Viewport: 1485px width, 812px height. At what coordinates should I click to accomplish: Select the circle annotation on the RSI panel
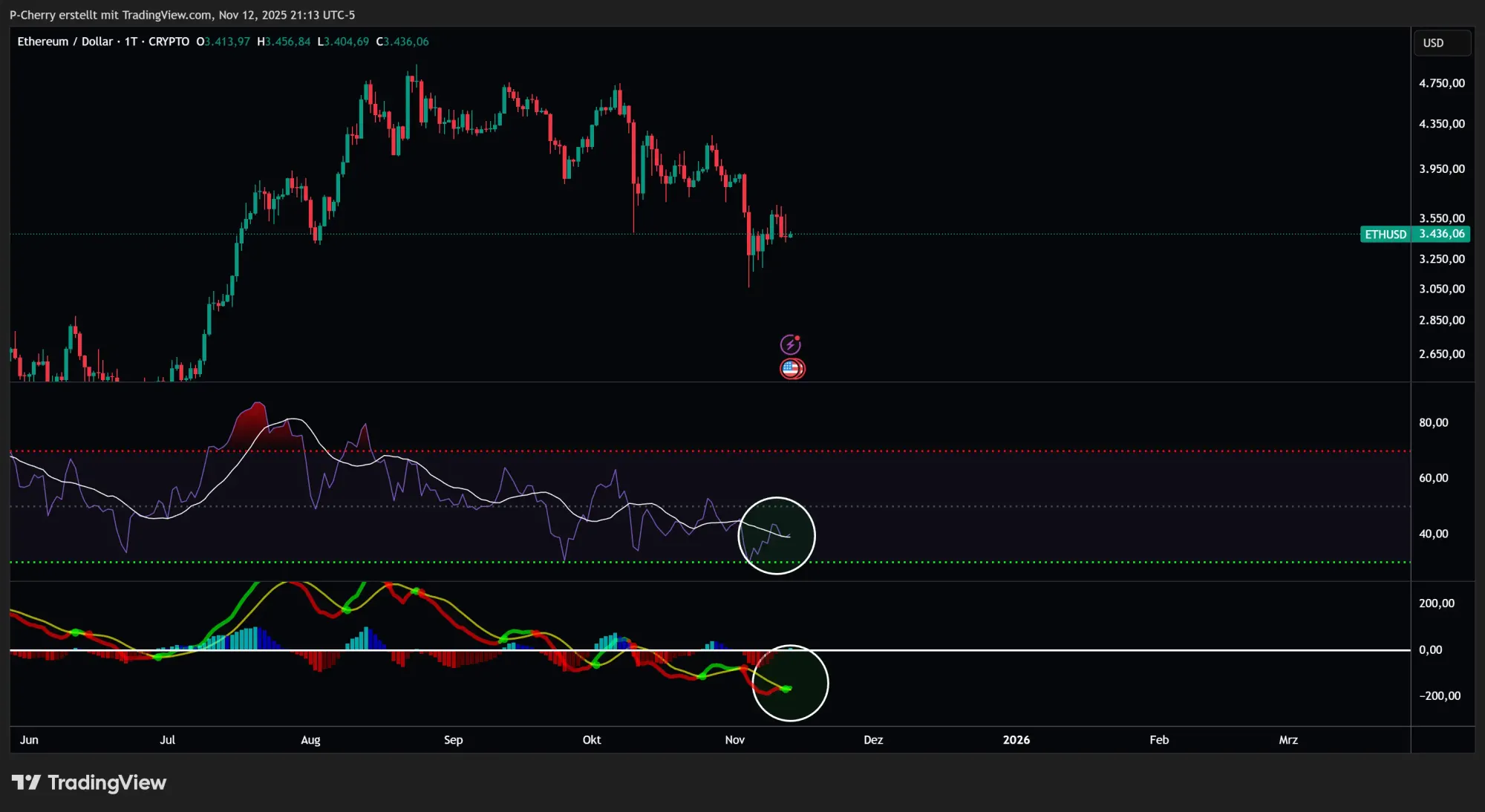(777, 535)
